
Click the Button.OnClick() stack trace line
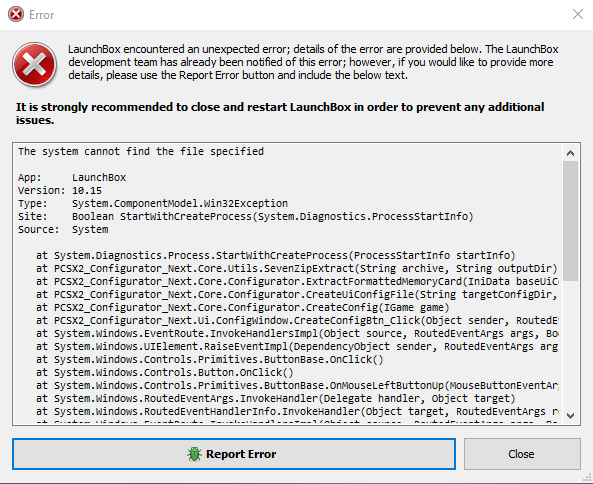coord(165,372)
